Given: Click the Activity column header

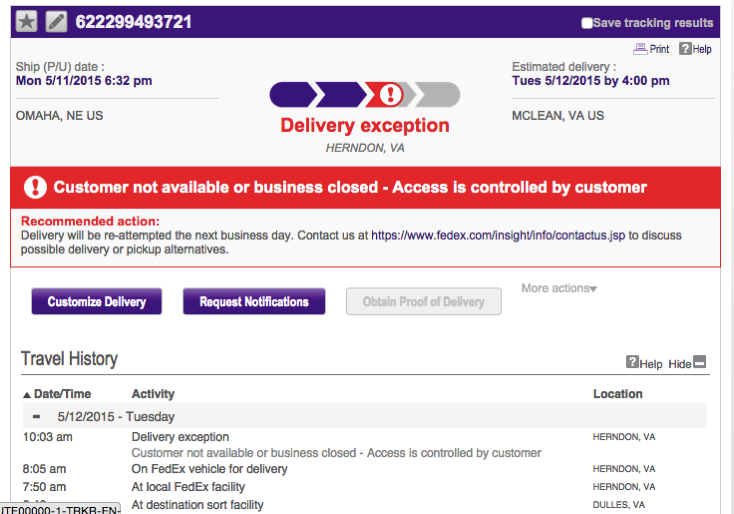Looking at the screenshot, I should click(x=153, y=394).
